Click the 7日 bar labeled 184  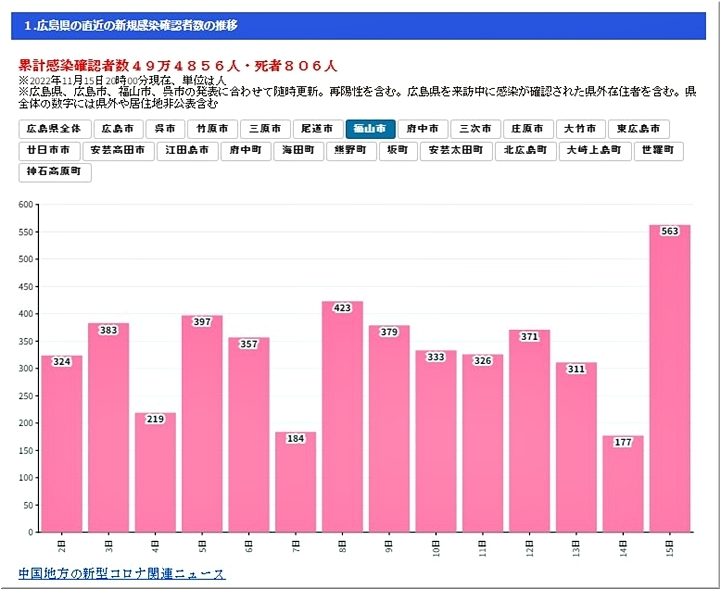(295, 483)
